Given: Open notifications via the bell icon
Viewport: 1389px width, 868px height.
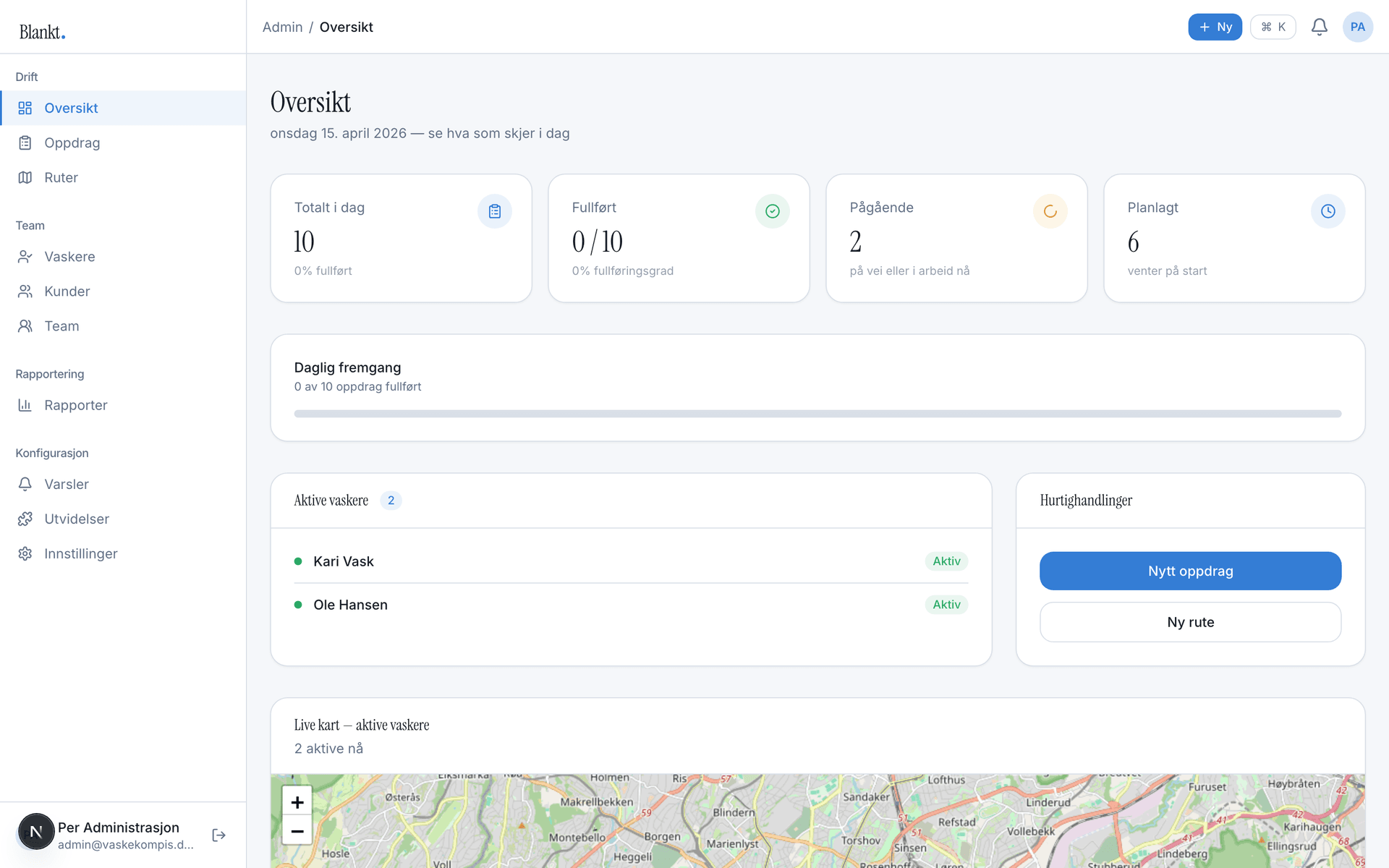Looking at the screenshot, I should (x=1319, y=27).
